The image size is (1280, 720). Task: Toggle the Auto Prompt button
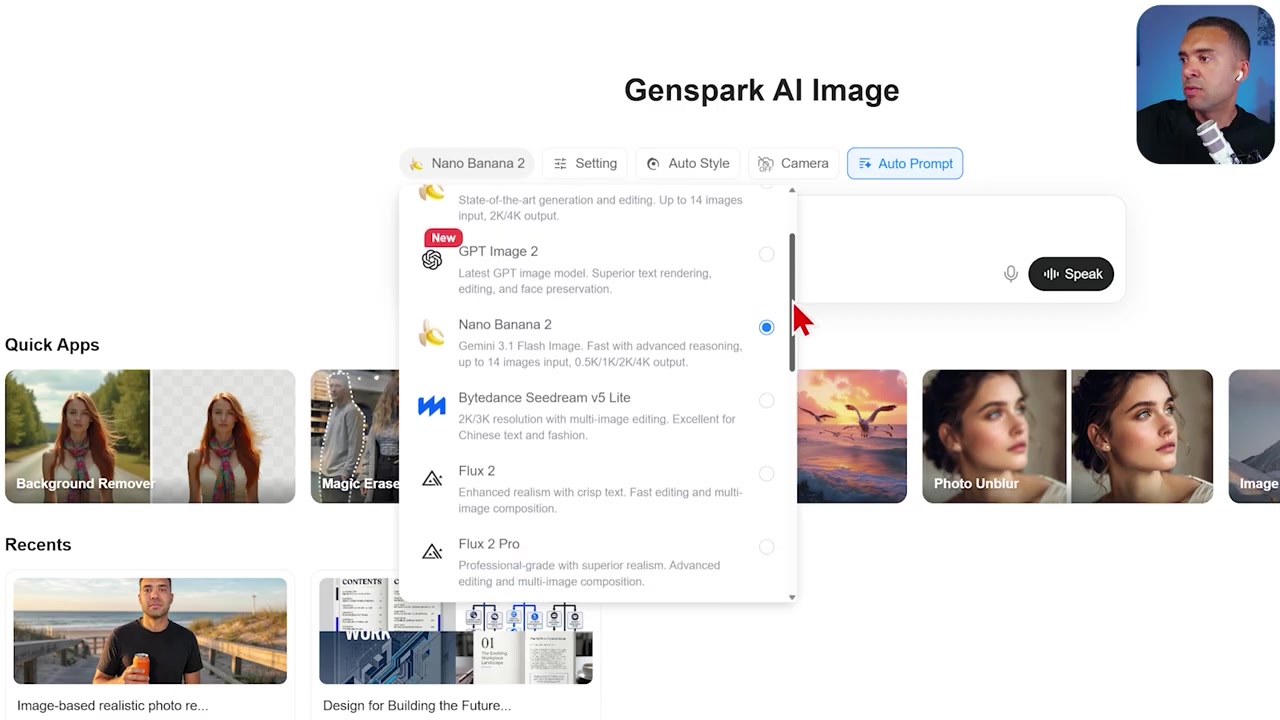pos(905,163)
